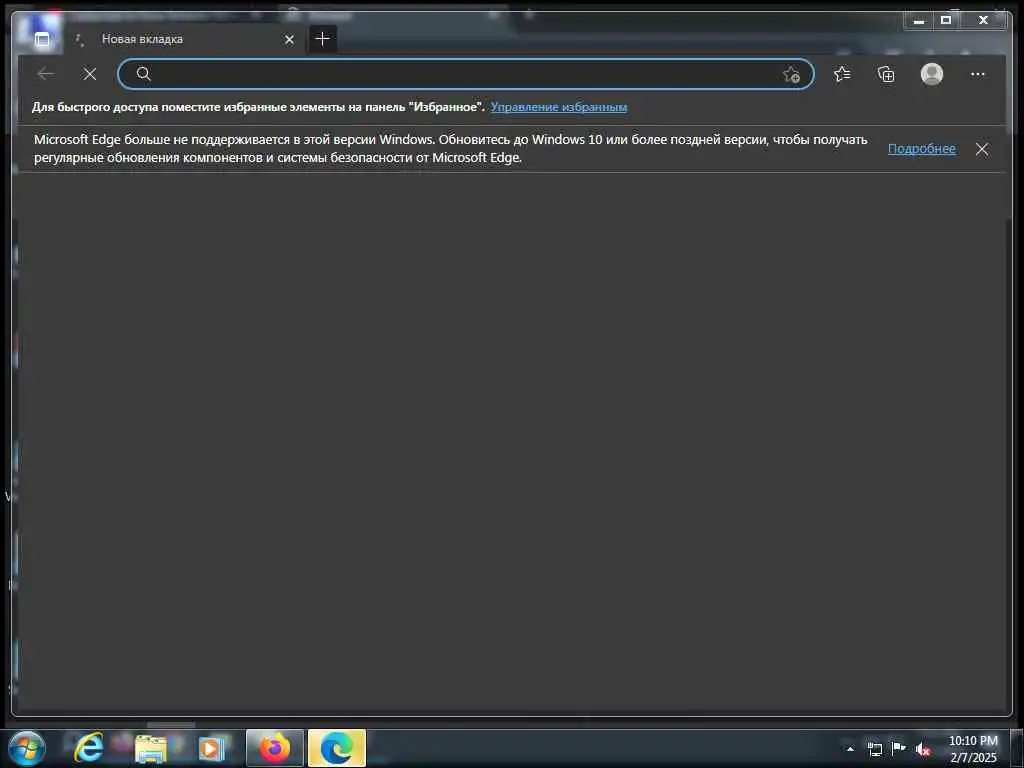Add this page to favorites star icon
1024x768 pixels.
791,74
